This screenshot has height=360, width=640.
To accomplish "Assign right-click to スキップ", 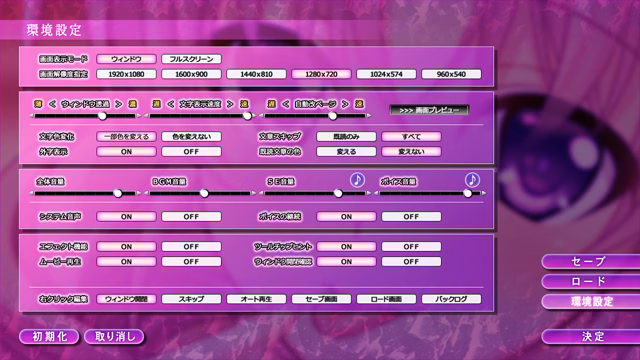I will click(x=191, y=299).
